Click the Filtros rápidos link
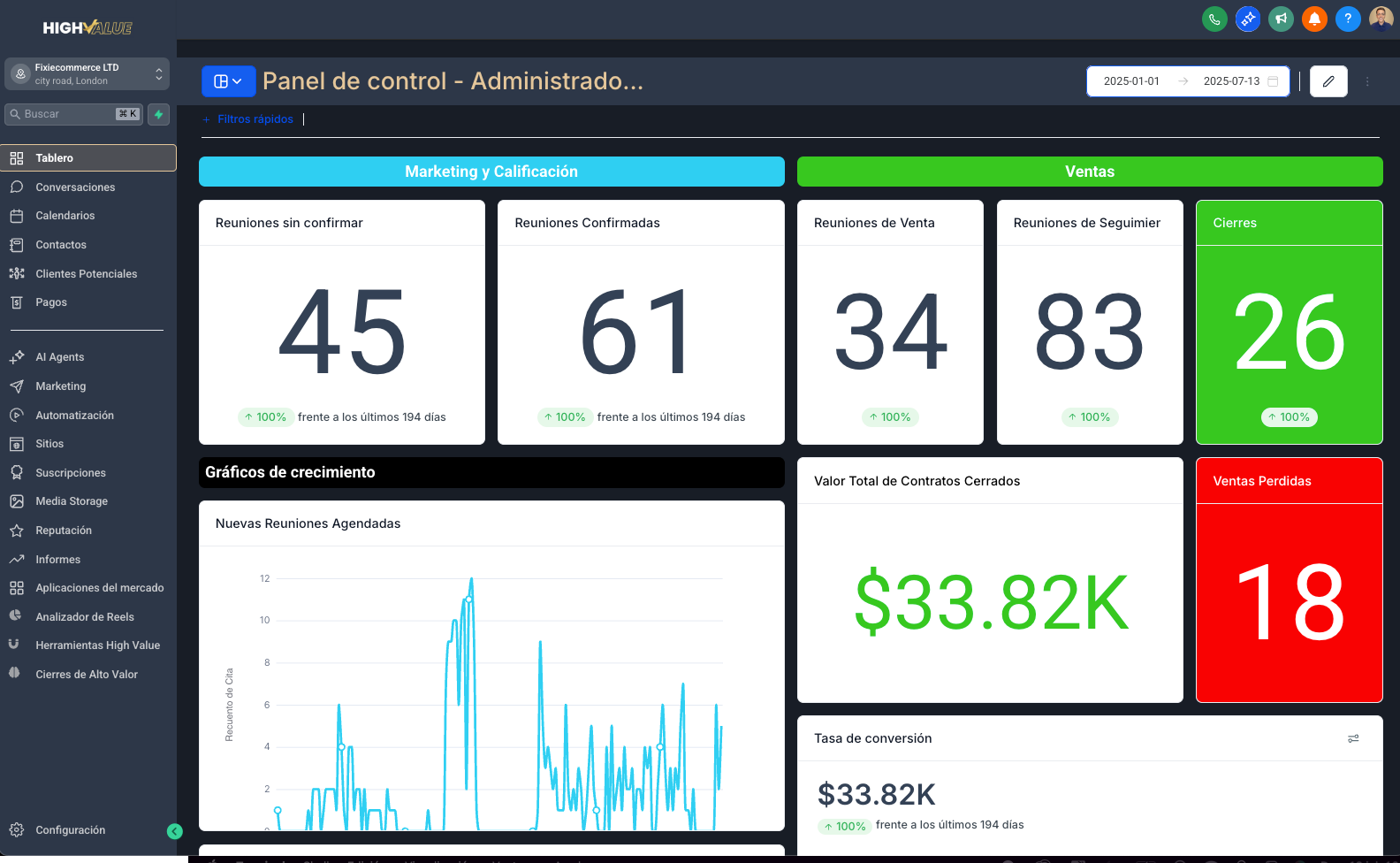The height and width of the screenshot is (863, 1400). pyautogui.click(x=255, y=119)
